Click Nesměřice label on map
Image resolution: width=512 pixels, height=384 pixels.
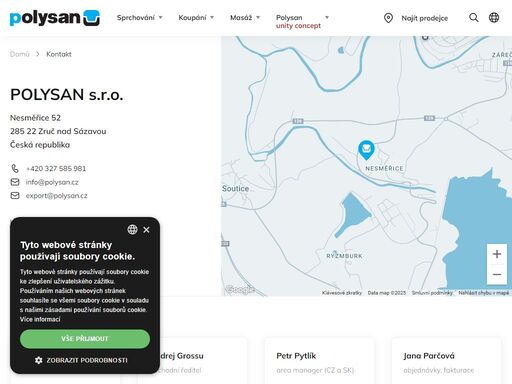tap(384, 169)
